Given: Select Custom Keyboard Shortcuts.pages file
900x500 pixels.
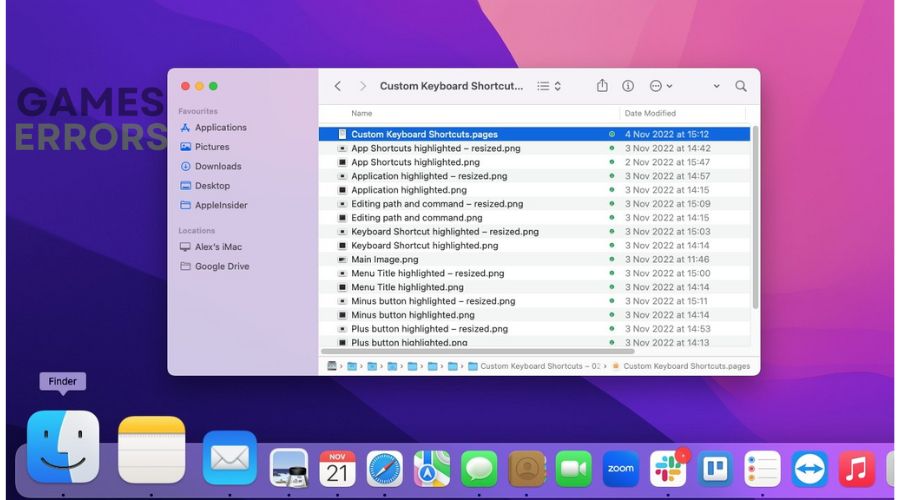Looking at the screenshot, I should 534,134.
